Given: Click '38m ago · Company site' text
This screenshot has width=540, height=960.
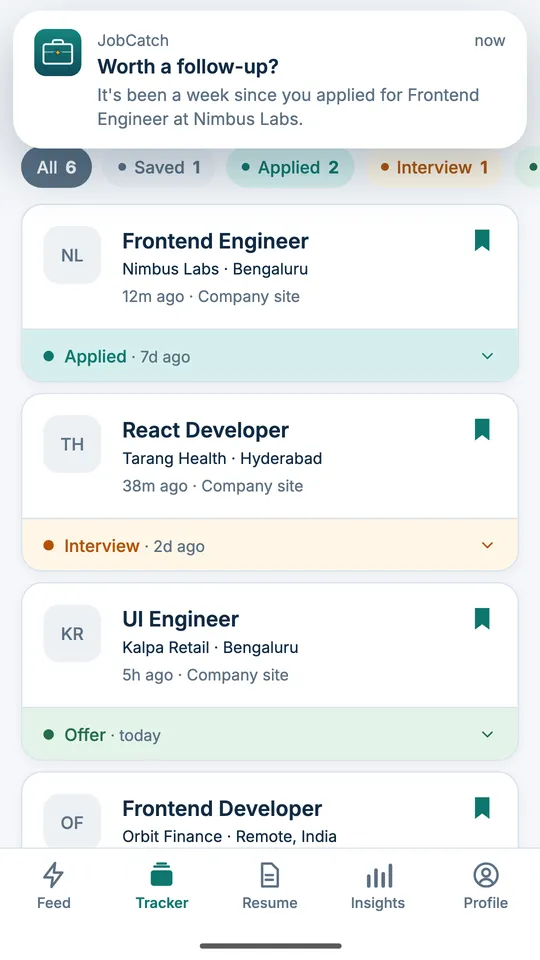Looking at the screenshot, I should pos(213,486).
